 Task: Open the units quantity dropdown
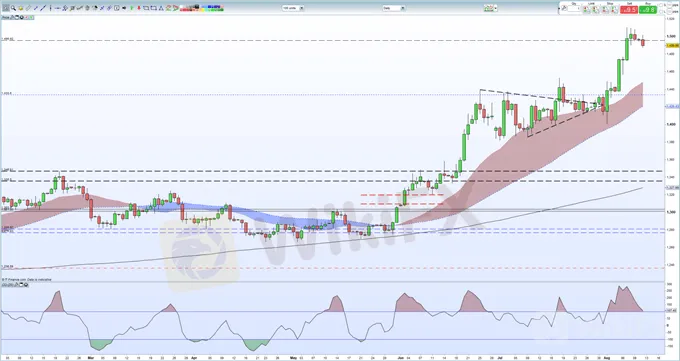(293, 8)
